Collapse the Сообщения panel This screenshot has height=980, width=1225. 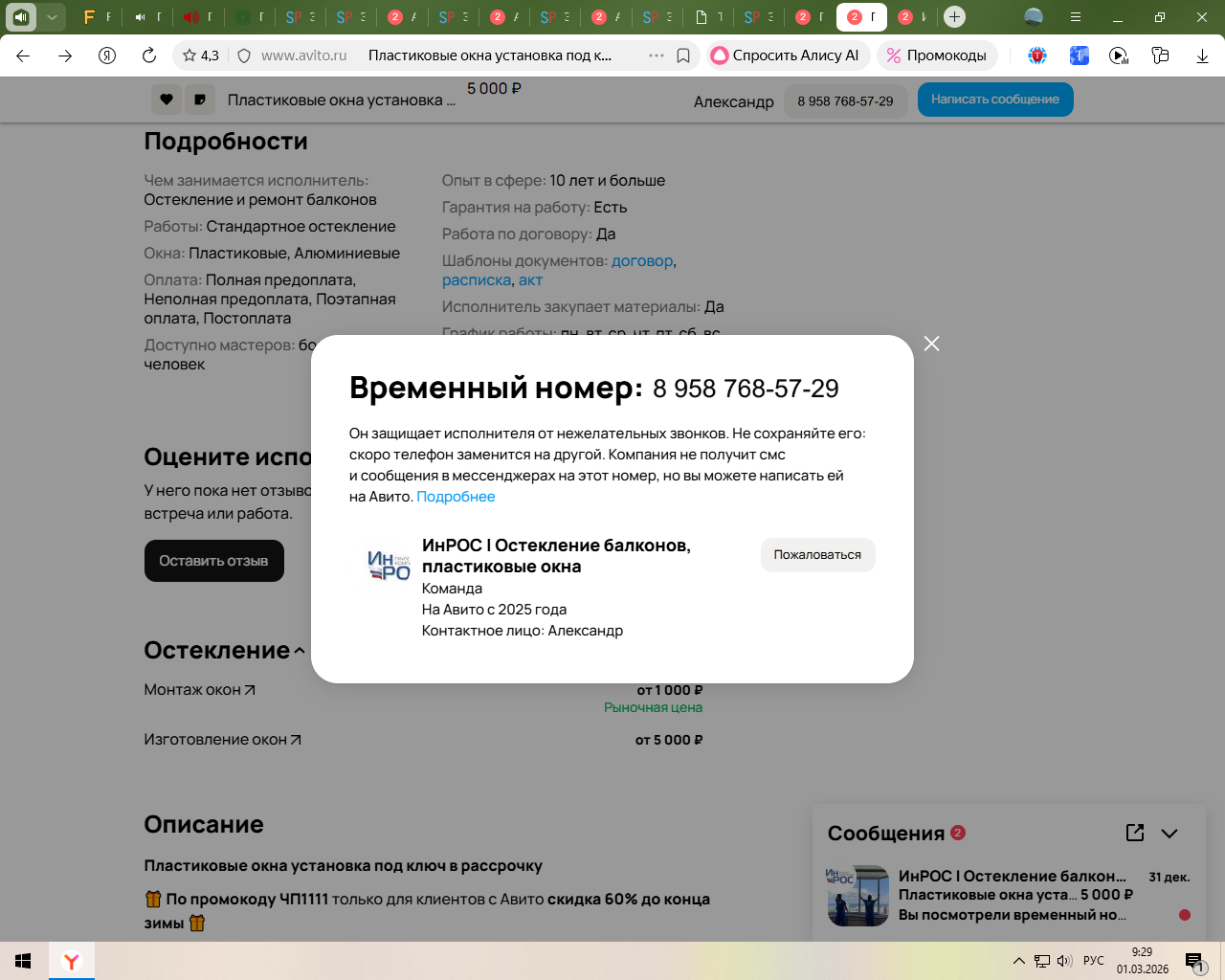pos(1169,834)
